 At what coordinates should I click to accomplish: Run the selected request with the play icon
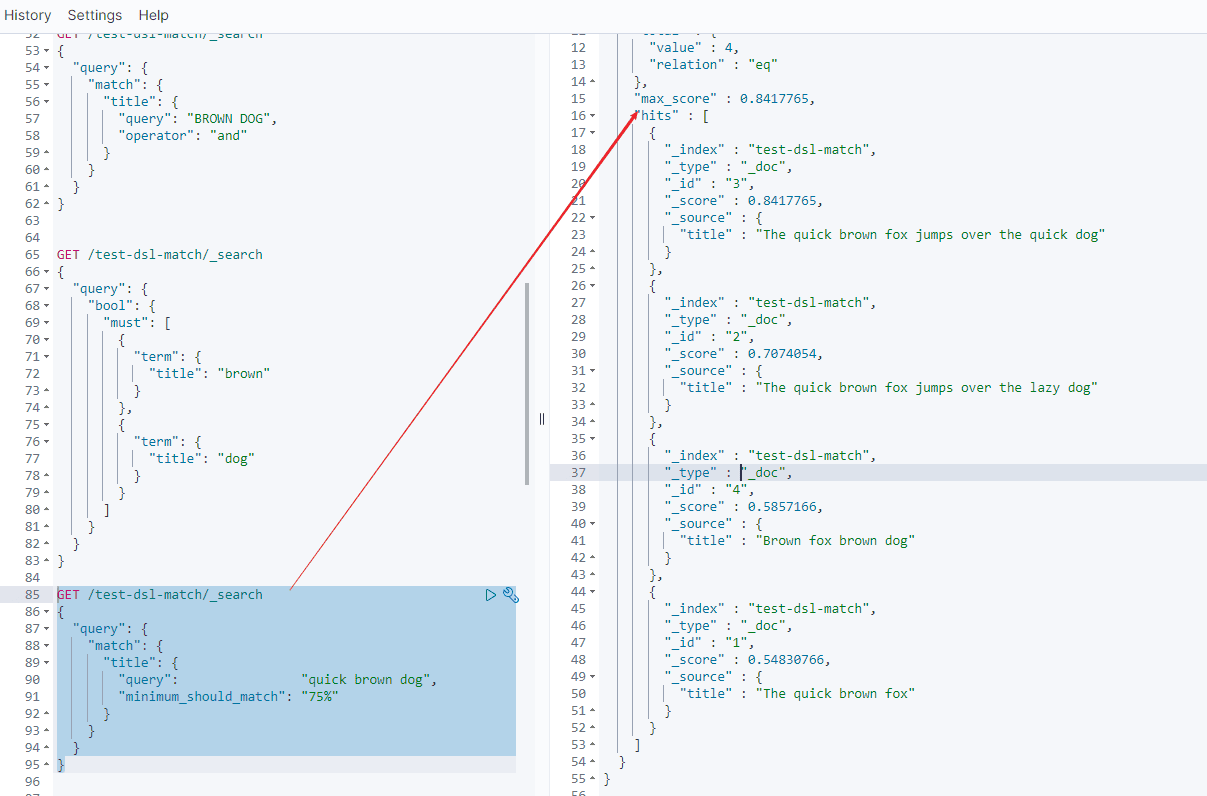[491, 595]
